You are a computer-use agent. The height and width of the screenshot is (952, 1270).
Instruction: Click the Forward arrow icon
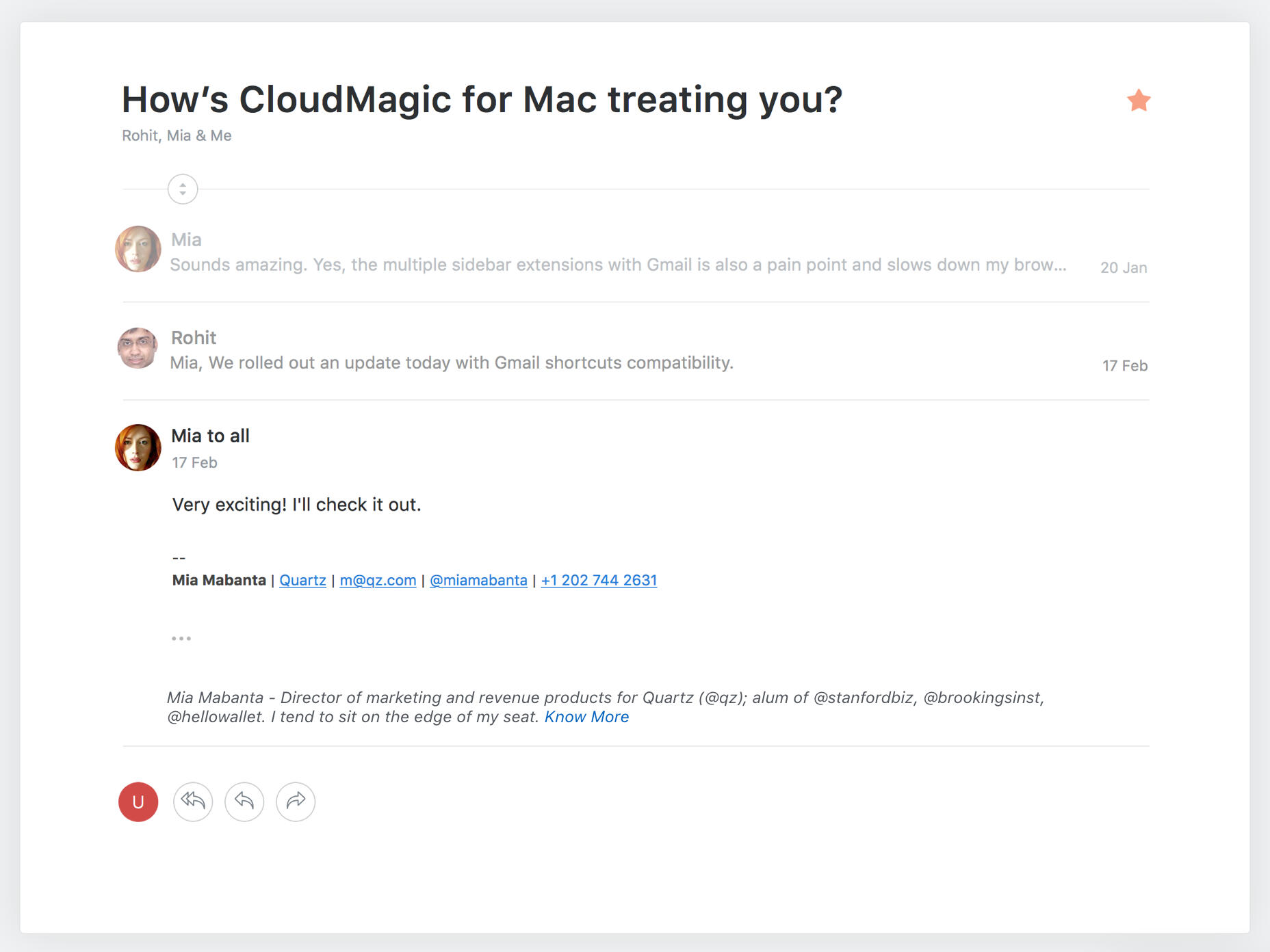tap(296, 801)
